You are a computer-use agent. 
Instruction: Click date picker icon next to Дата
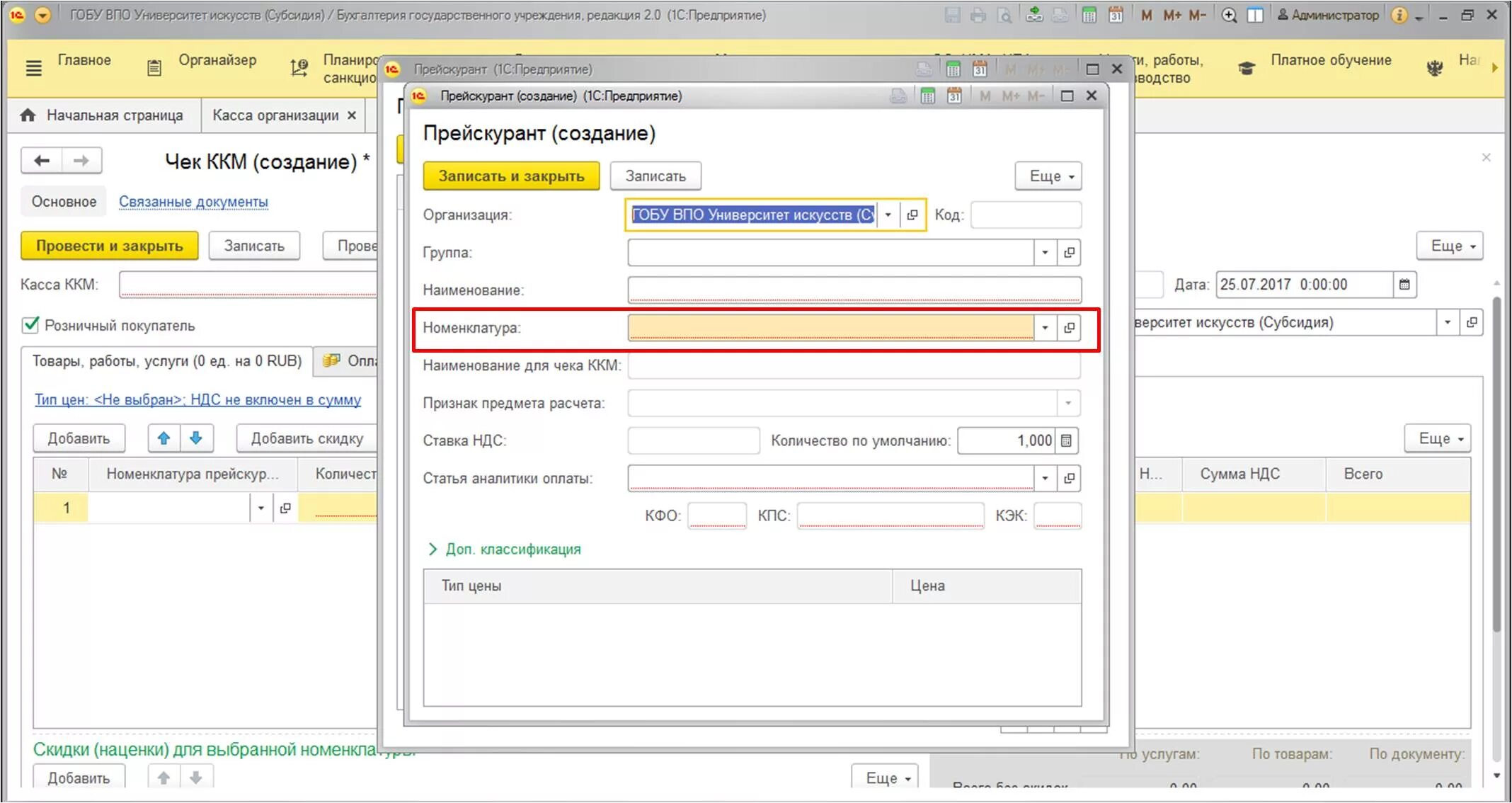1404,285
